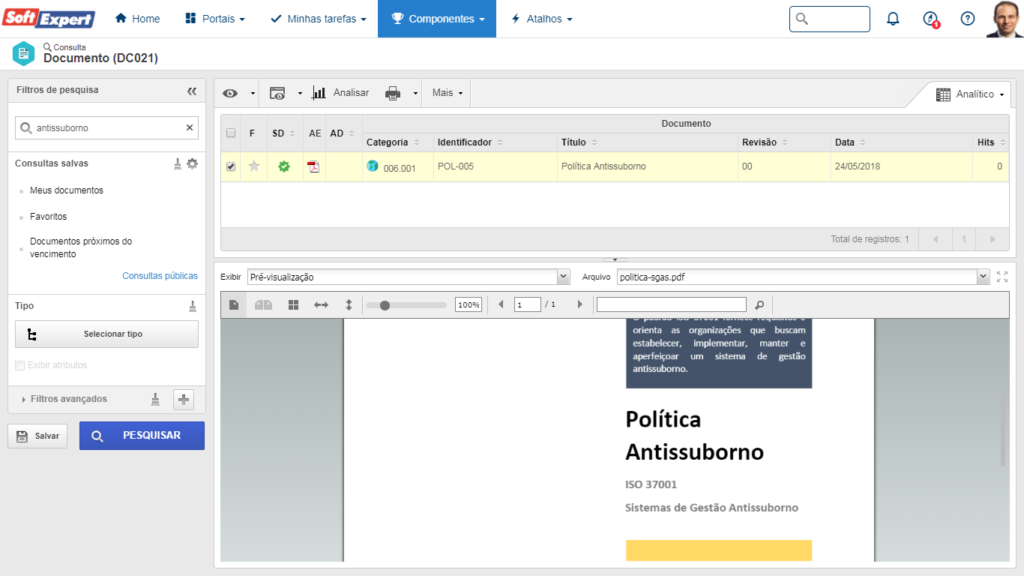Click the eye view icon in toolbar
This screenshot has height=576, width=1024.
point(231,93)
